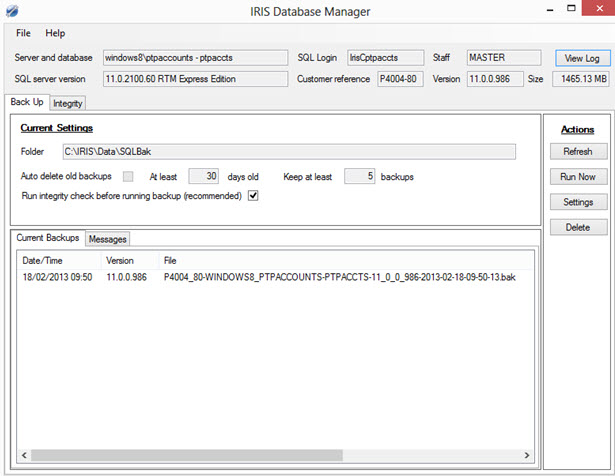Click the Folder path field
The image size is (615, 476).
coord(289,152)
